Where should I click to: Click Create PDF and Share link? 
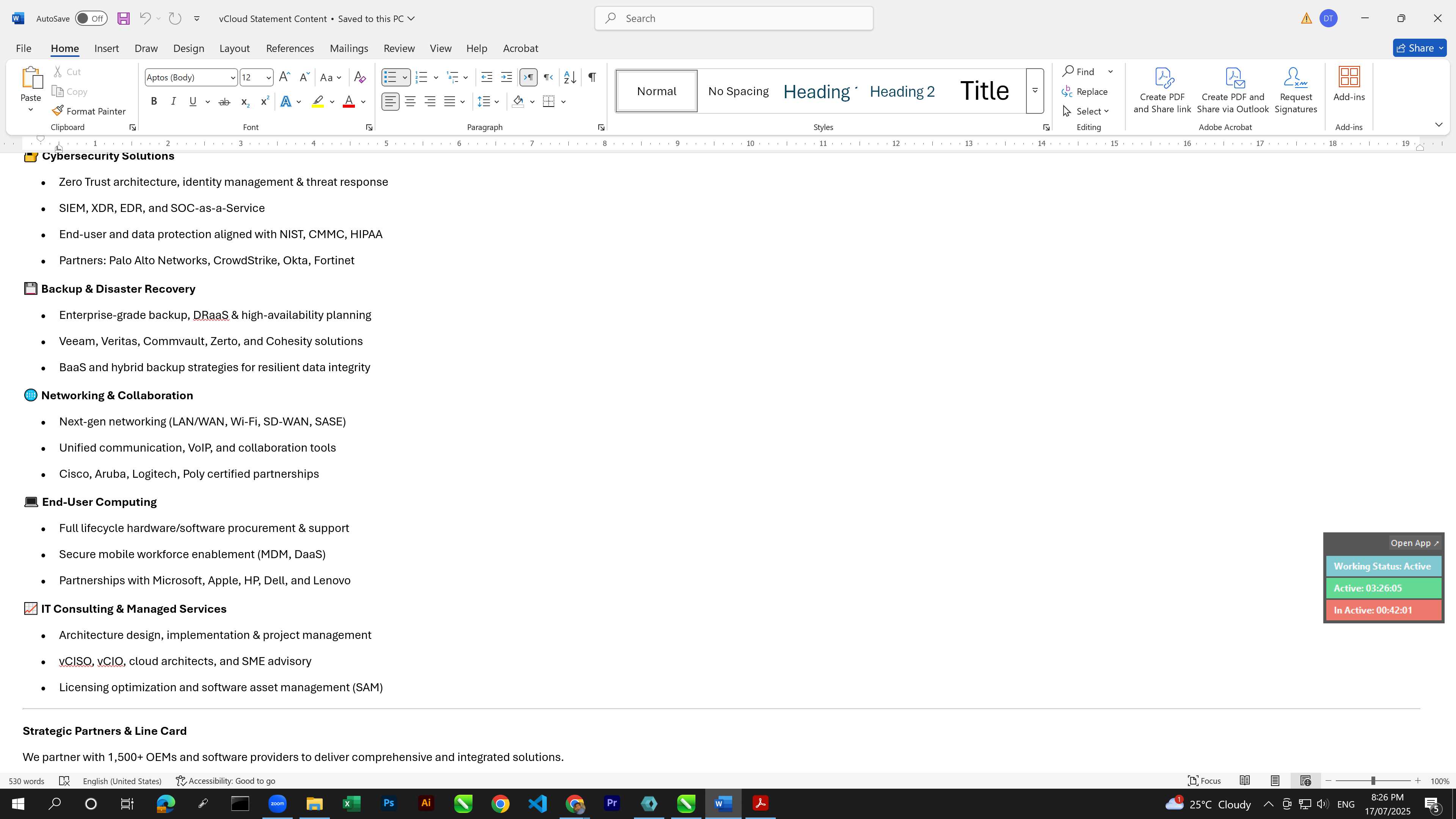(1162, 91)
